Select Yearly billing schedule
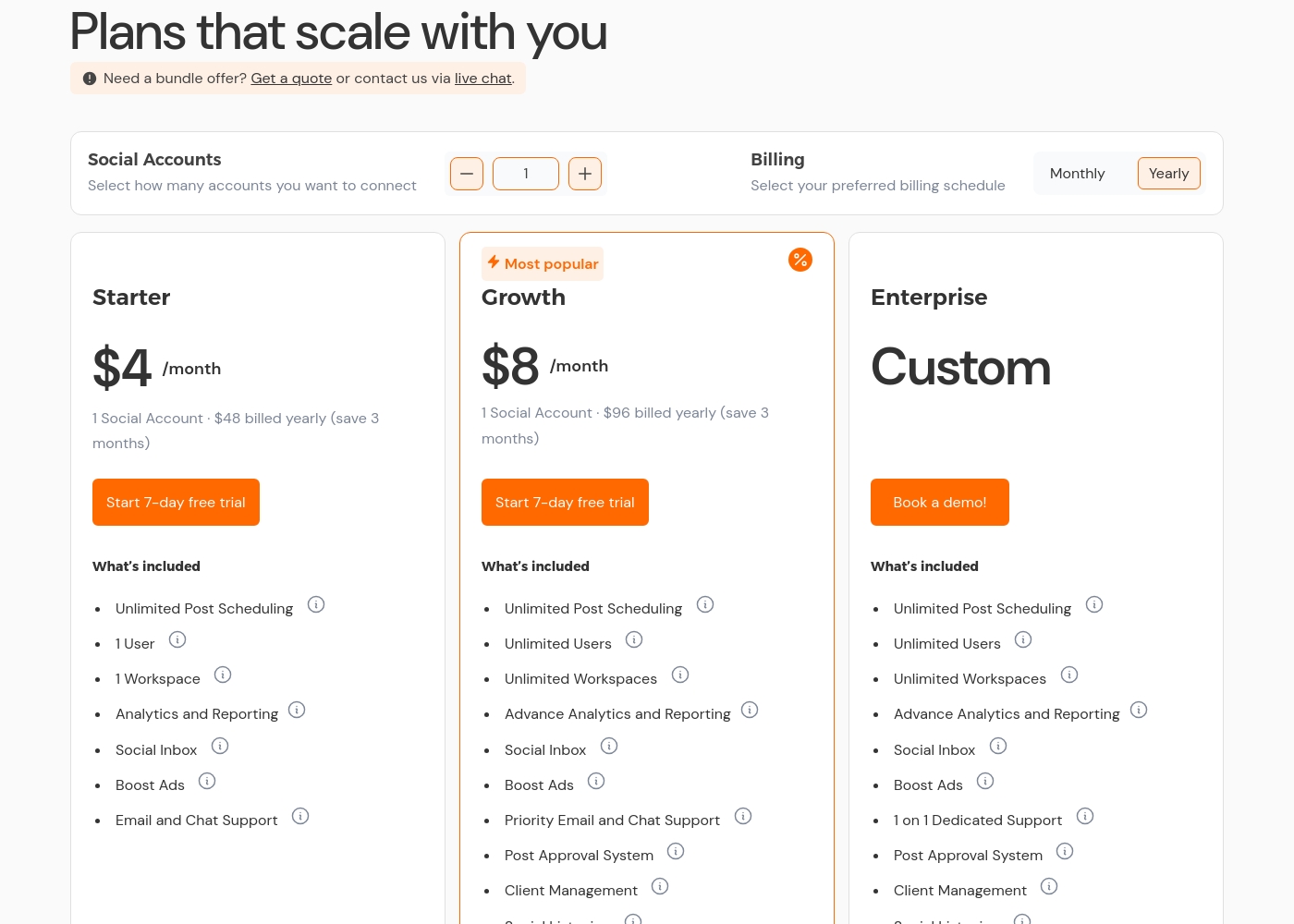Viewport: 1294px width, 924px height. [x=1169, y=174]
